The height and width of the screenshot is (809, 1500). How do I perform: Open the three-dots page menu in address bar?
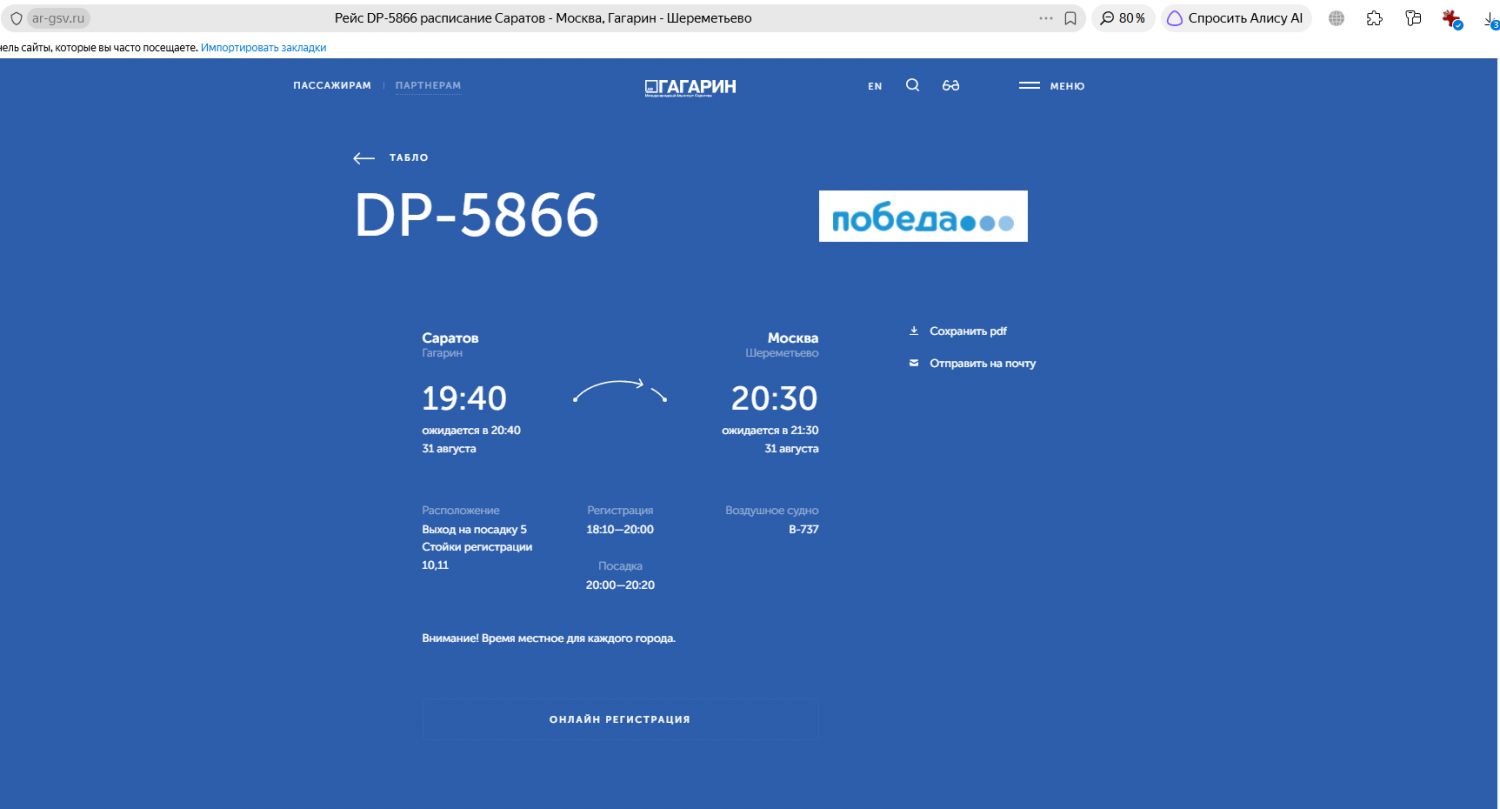pos(1046,18)
